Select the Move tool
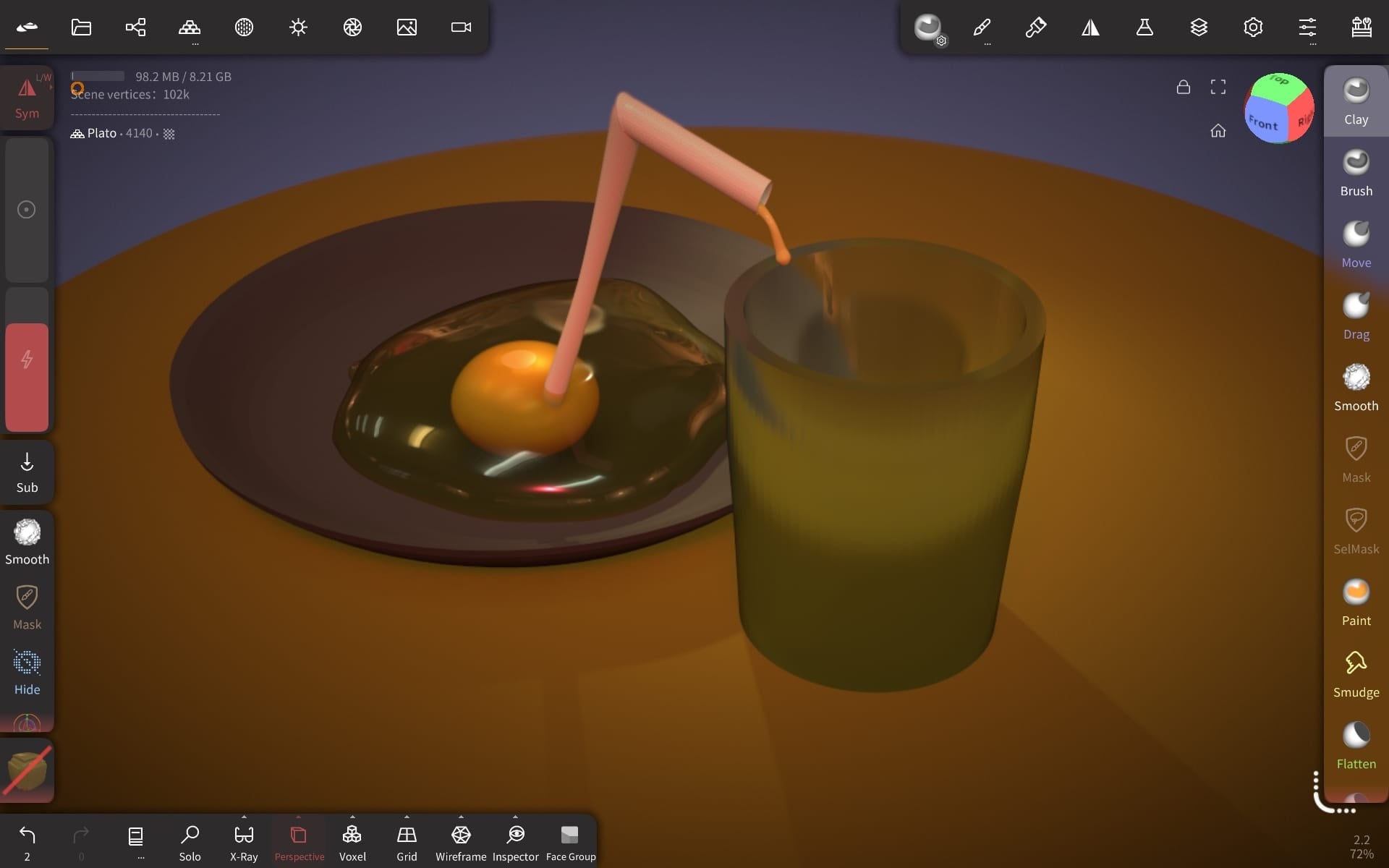Viewport: 1389px width, 868px height. coord(1356,244)
